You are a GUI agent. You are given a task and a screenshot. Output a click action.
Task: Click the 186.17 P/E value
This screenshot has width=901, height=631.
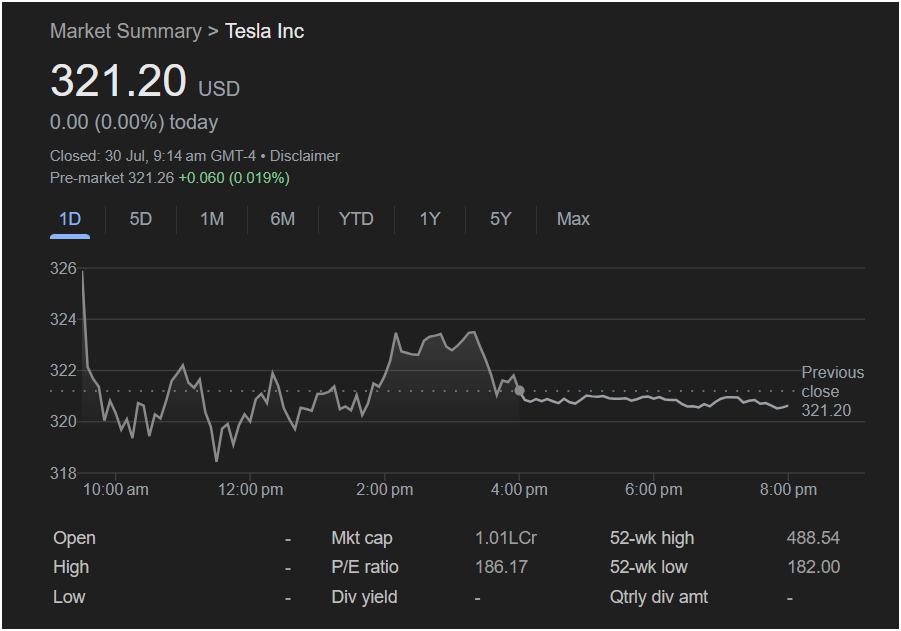pyautogui.click(x=501, y=567)
